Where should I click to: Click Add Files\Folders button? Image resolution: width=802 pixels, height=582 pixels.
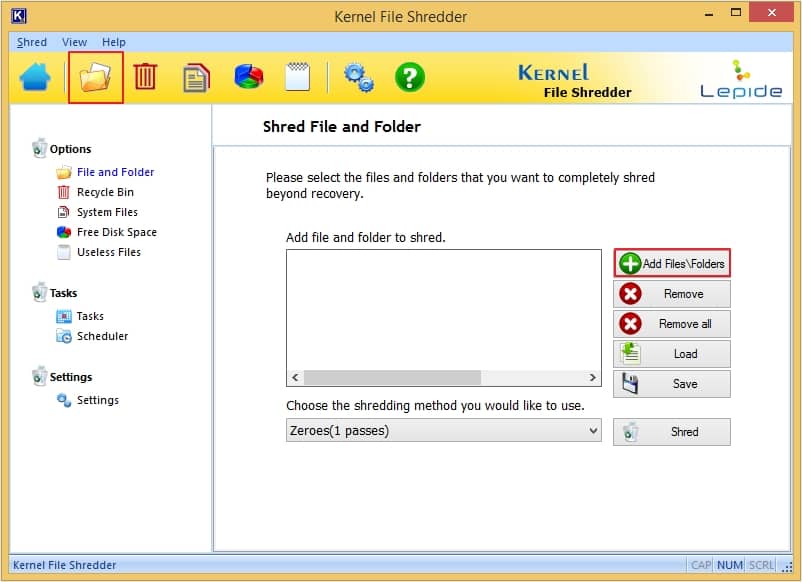pyautogui.click(x=672, y=263)
